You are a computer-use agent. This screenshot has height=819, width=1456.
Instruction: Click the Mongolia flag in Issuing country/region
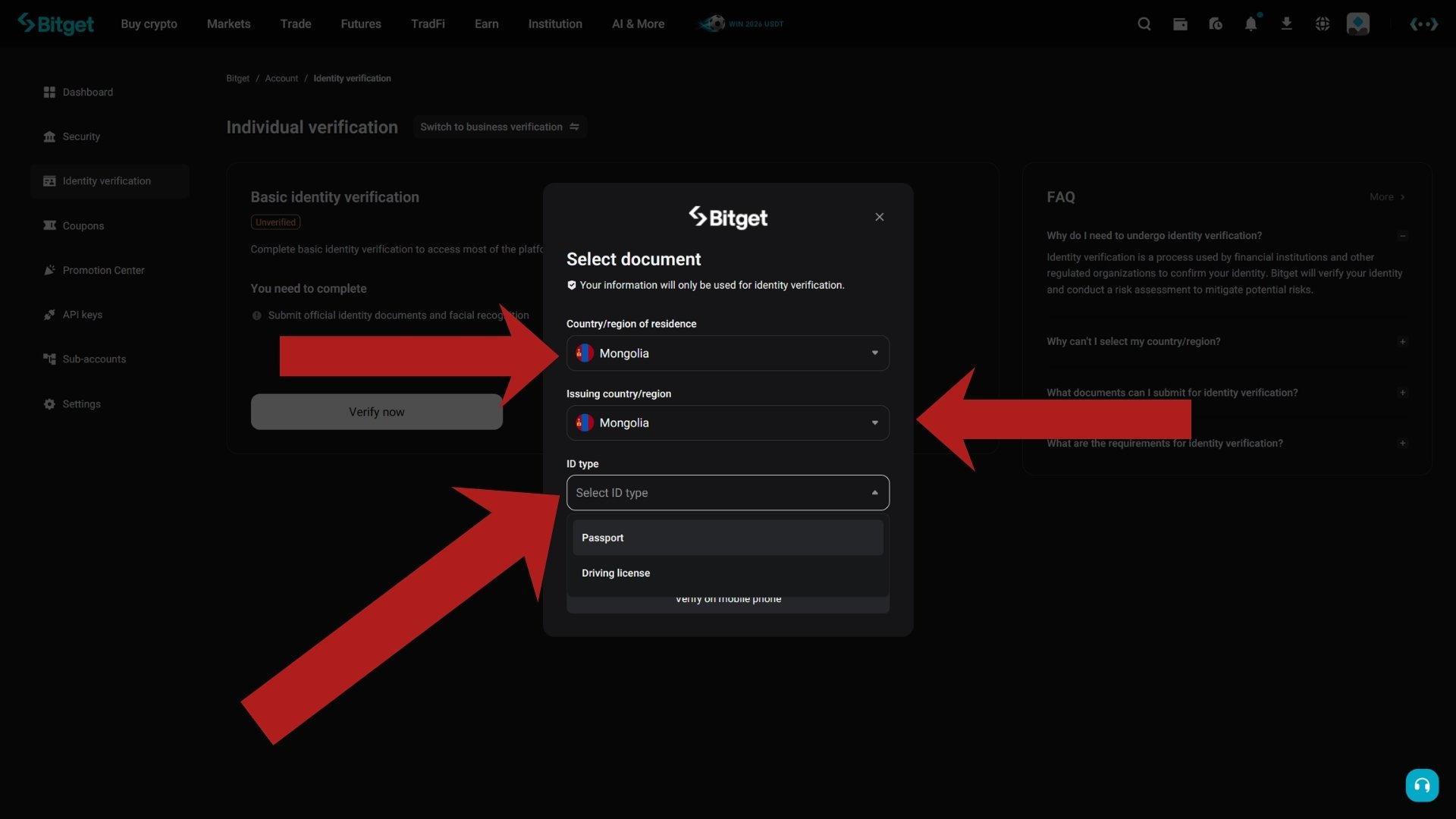click(x=585, y=423)
